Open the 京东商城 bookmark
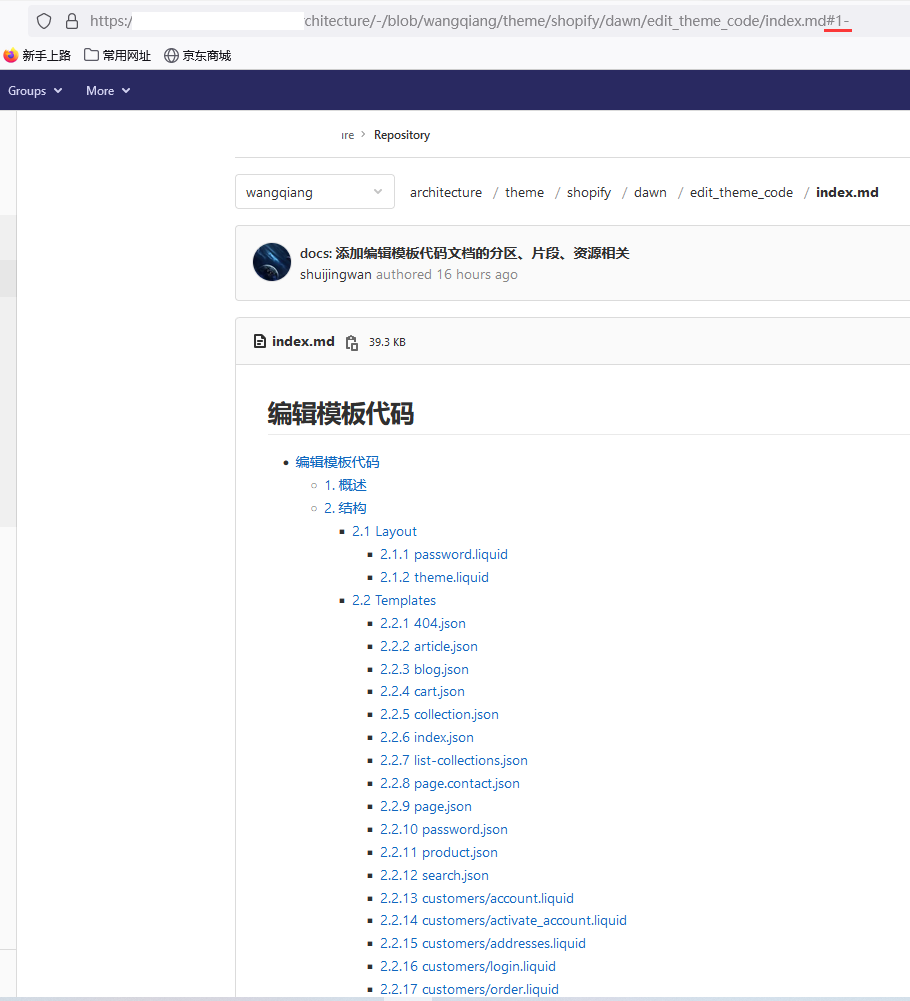This screenshot has width=910, height=1001. click(197, 56)
